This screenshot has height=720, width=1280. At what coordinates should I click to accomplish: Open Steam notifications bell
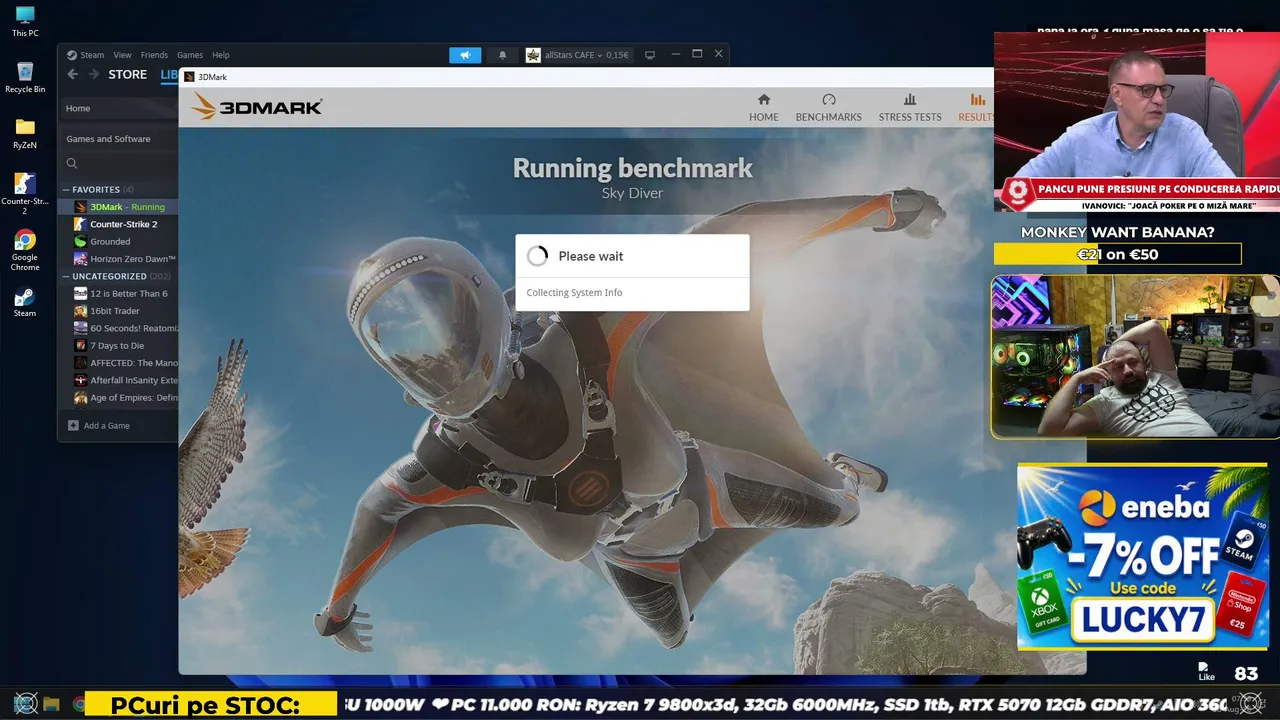[502, 55]
